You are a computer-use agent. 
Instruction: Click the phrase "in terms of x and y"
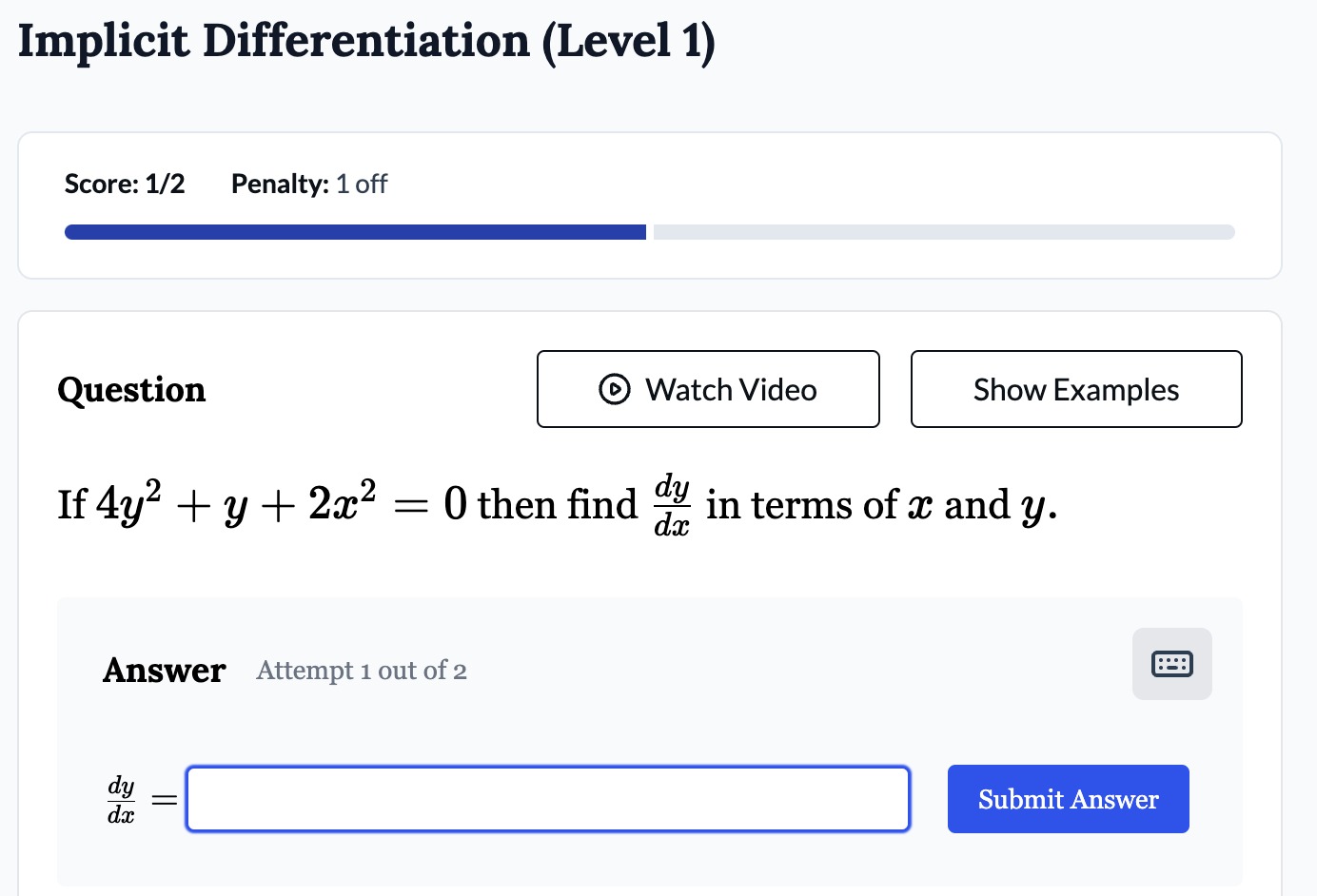pos(881,505)
